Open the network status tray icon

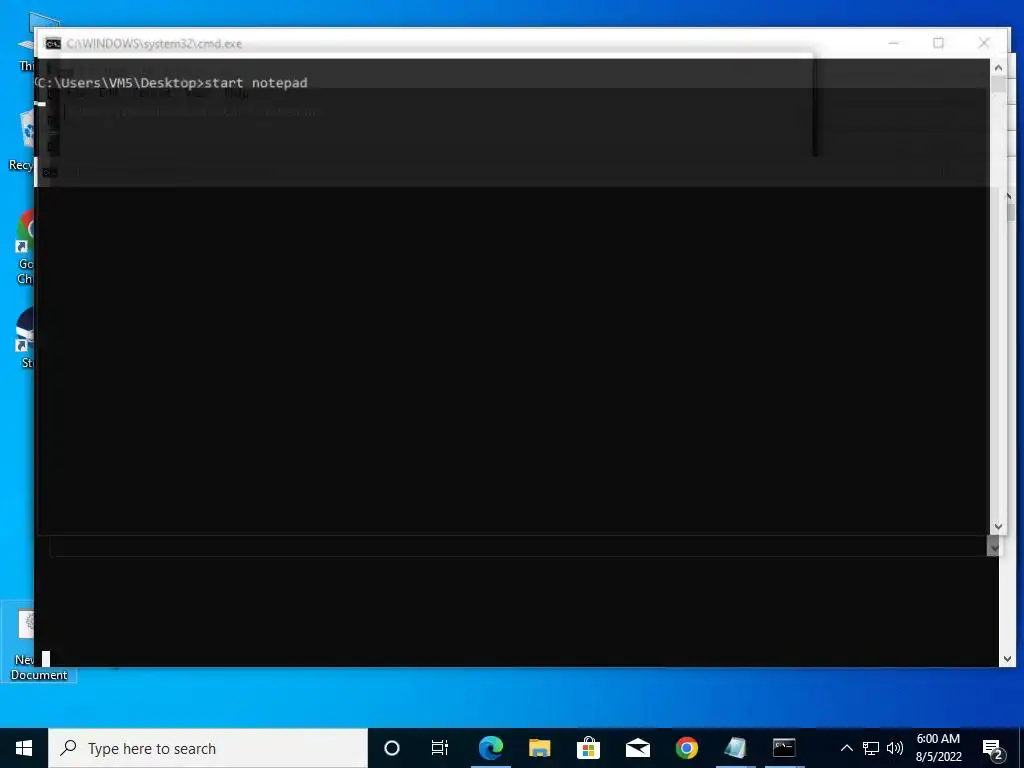(x=871, y=748)
